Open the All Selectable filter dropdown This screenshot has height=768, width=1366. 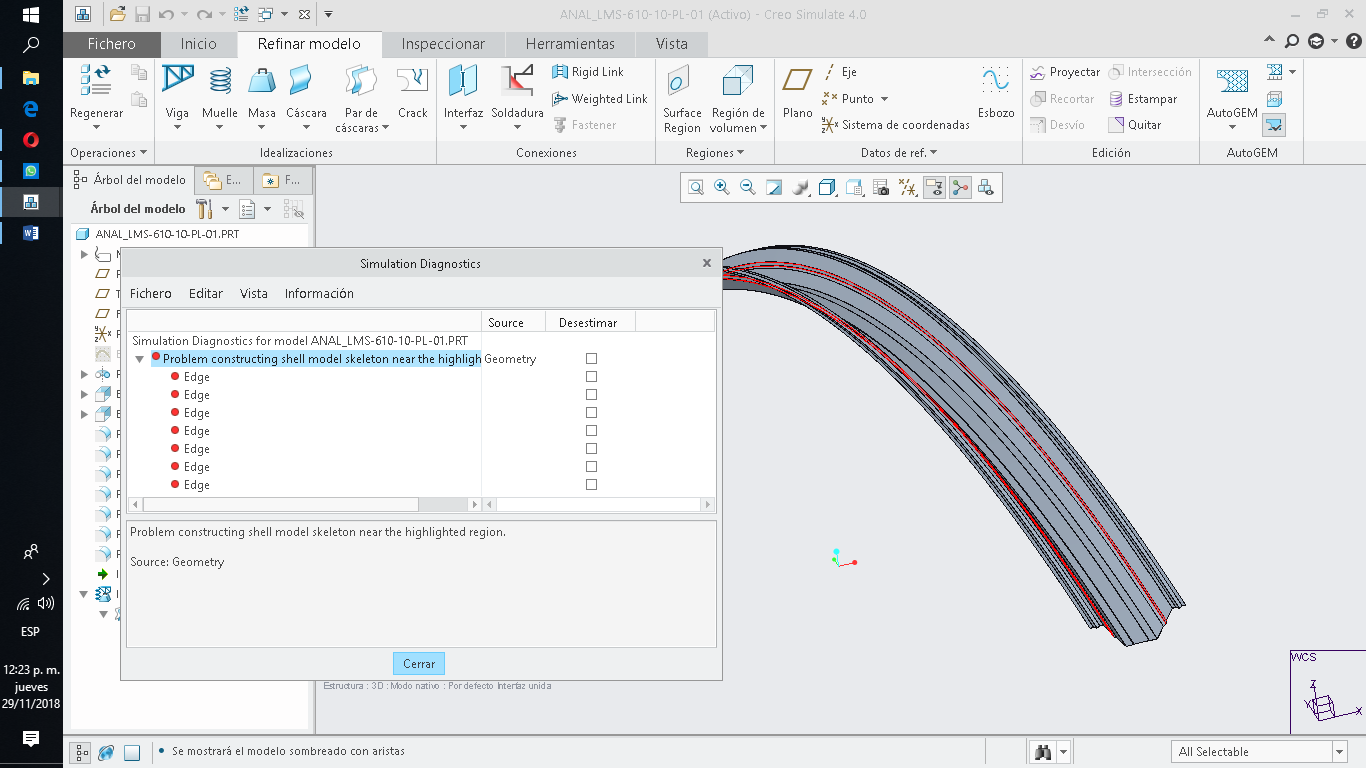point(1341,751)
